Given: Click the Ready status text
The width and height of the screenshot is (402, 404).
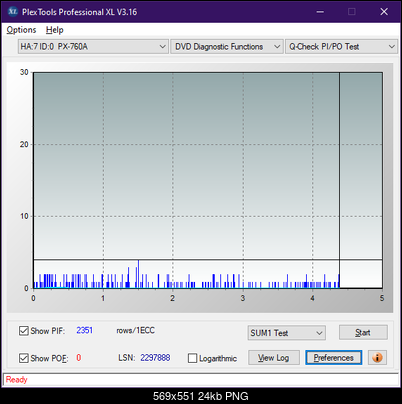Looking at the screenshot, I should click(17, 379).
